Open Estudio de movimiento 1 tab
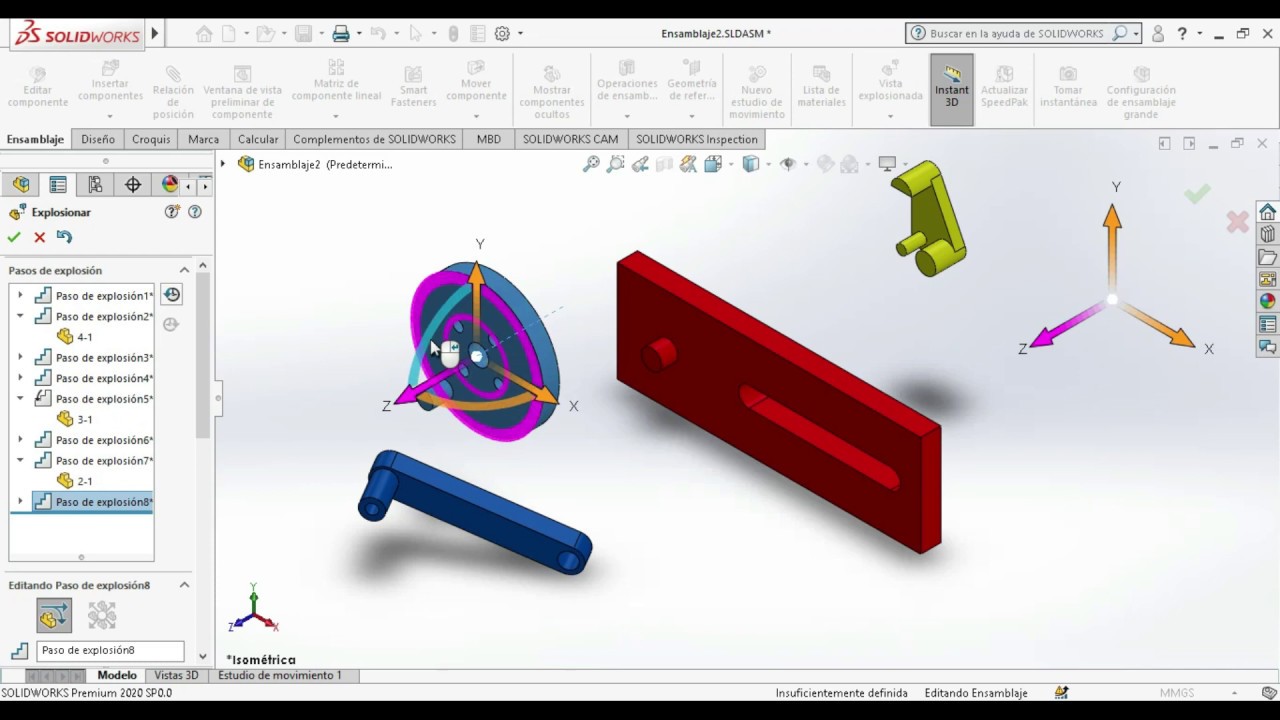 pyautogui.click(x=280, y=675)
